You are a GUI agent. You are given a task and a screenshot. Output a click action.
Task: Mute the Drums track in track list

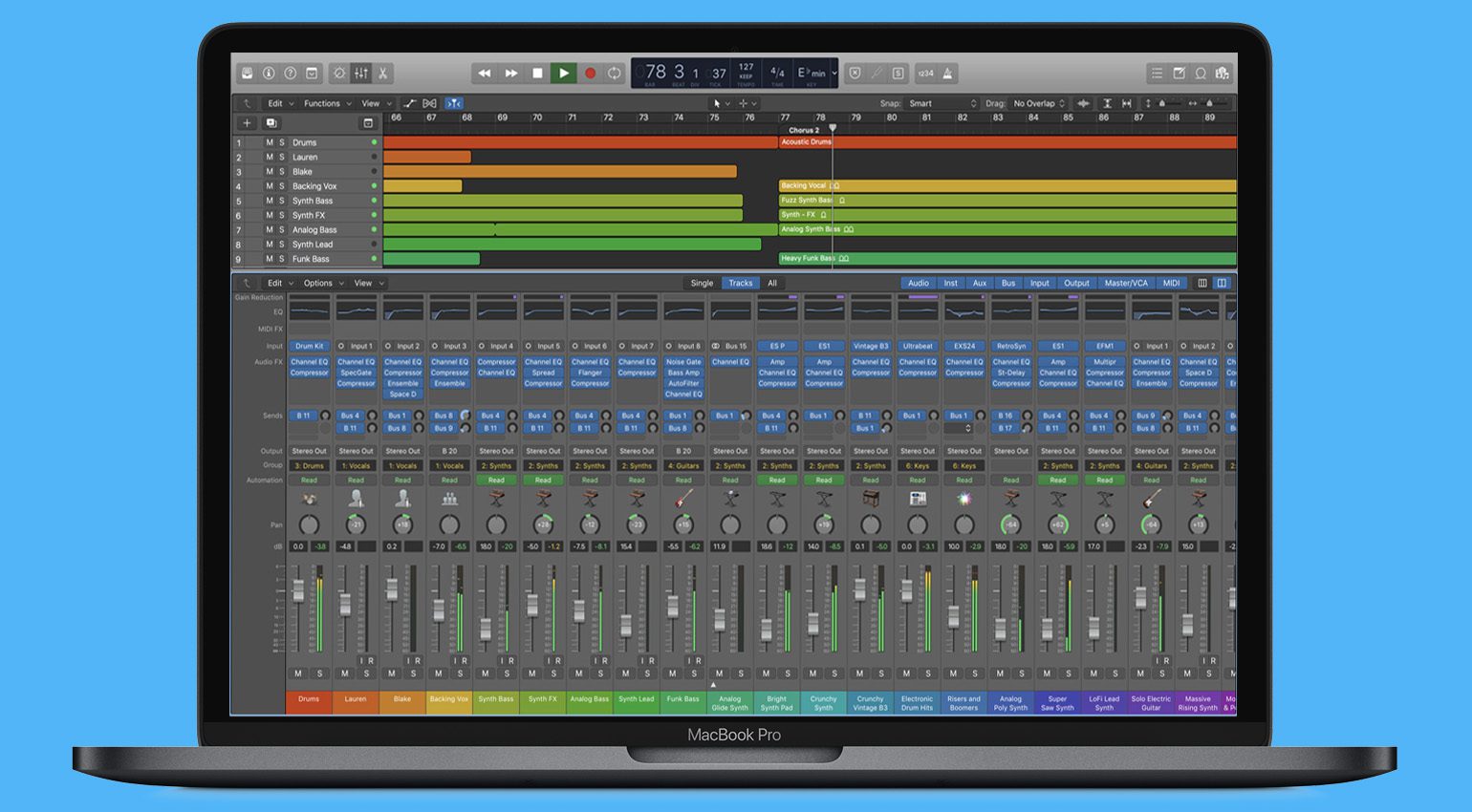(x=270, y=142)
